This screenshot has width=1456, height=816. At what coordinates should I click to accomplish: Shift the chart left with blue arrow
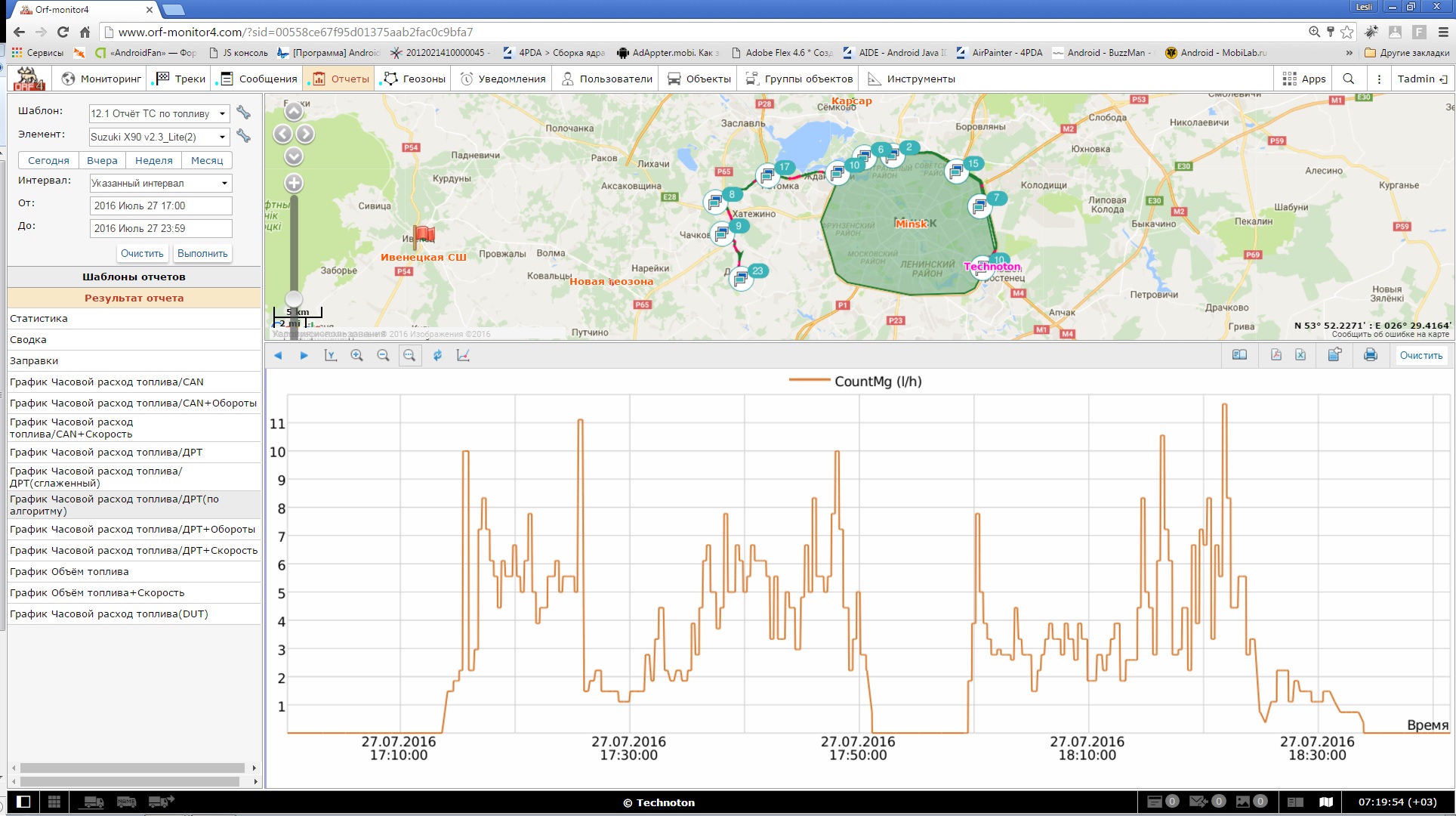(278, 355)
